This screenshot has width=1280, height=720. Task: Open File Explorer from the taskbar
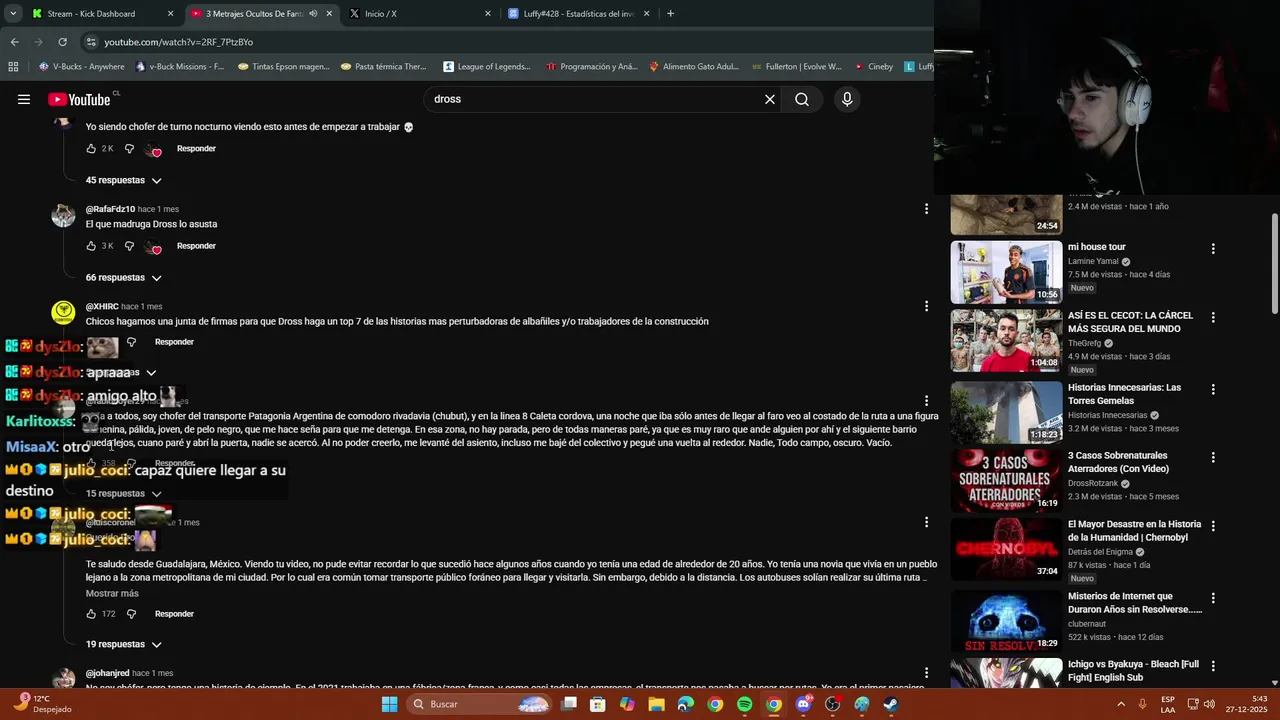click(x=656, y=704)
